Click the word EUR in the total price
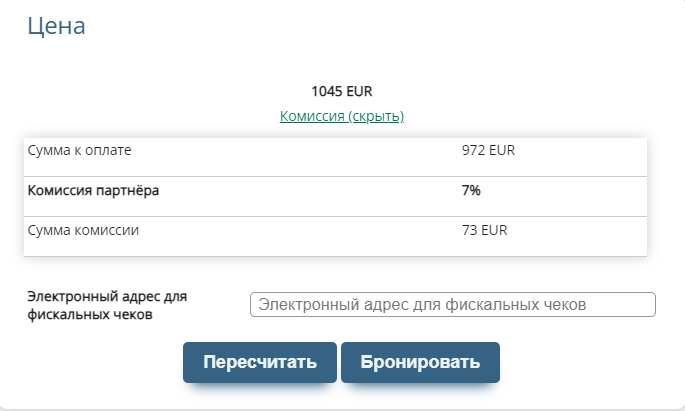The image size is (685, 411). 359,91
